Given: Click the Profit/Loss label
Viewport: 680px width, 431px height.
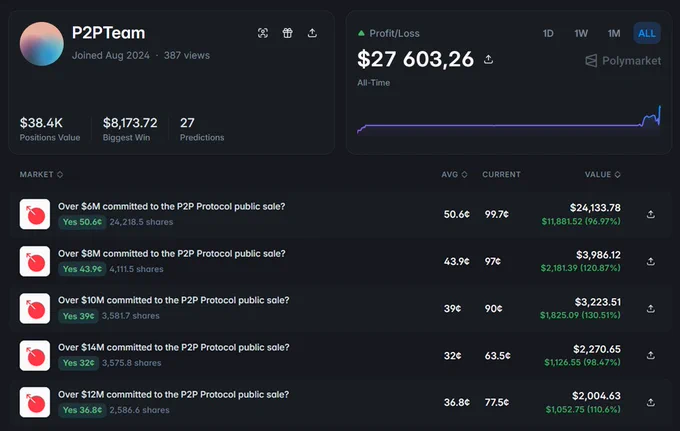Looking at the screenshot, I should (394, 33).
